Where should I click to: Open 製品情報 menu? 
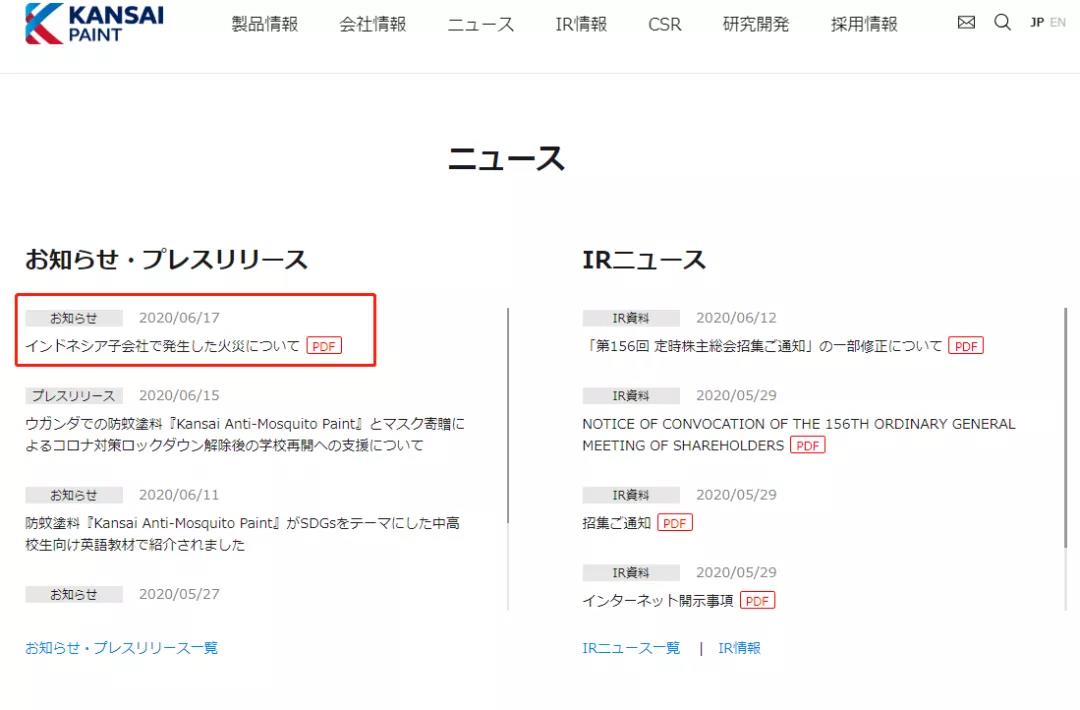point(265,24)
